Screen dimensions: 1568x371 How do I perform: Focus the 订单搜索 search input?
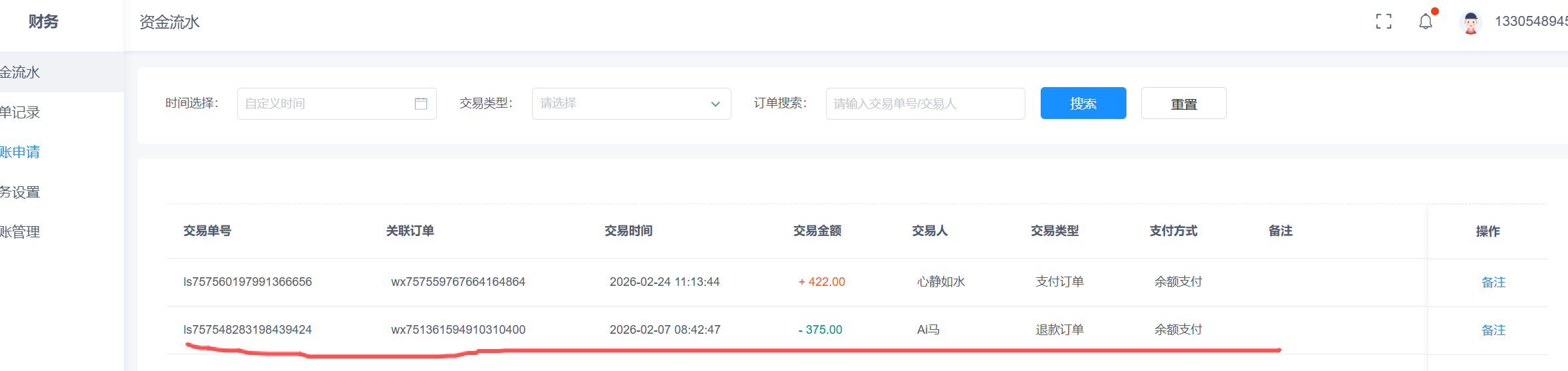924,104
